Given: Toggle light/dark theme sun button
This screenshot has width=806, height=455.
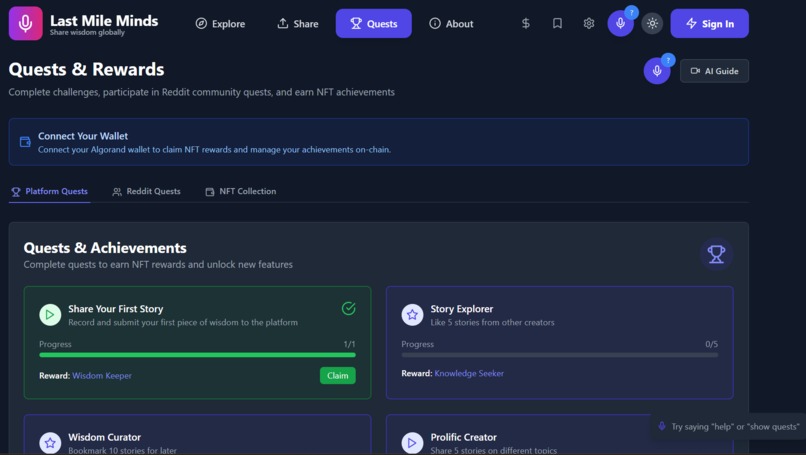Looking at the screenshot, I should 652,24.
